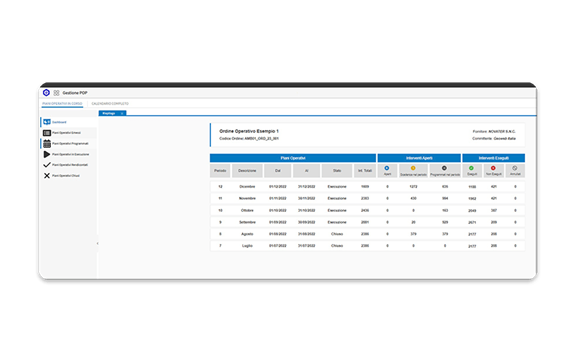Click the Periodo column header
This screenshot has width=576, height=362.
(x=220, y=171)
